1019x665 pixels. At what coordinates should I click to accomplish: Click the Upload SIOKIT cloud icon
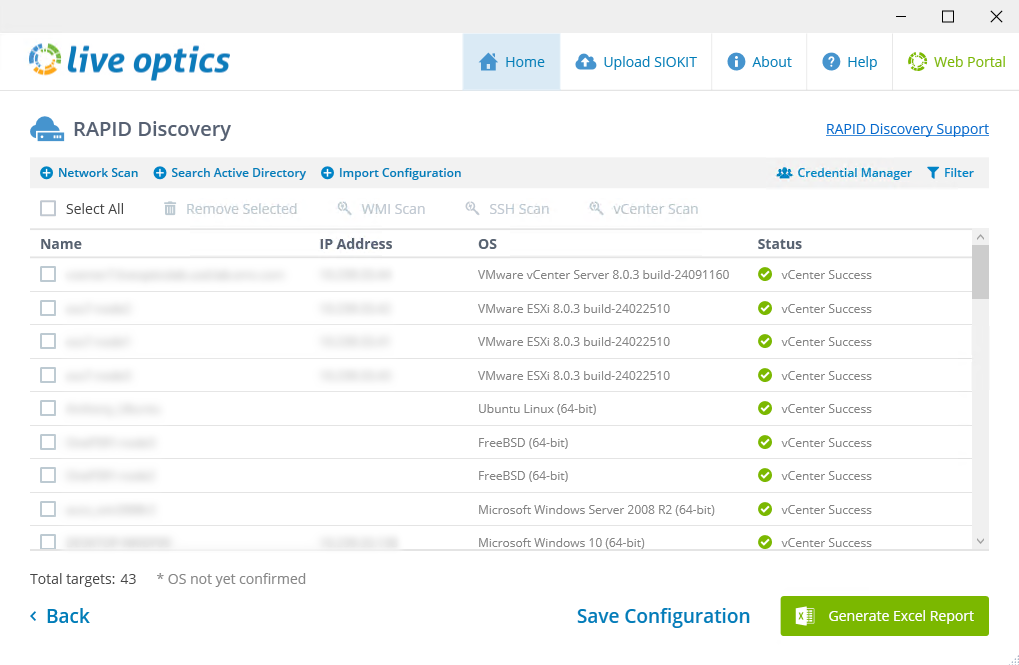pos(586,61)
